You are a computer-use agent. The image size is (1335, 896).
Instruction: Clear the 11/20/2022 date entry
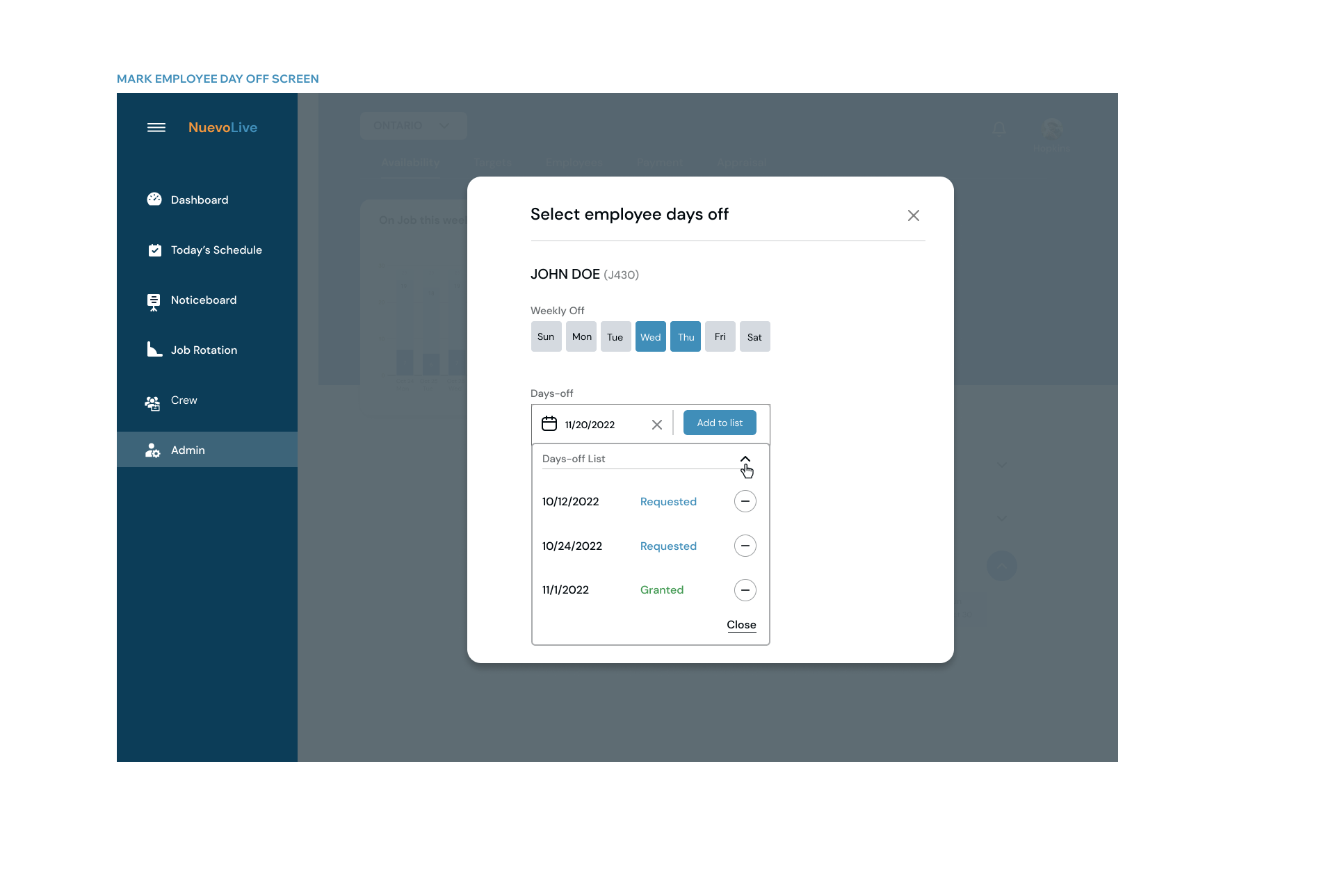(656, 424)
